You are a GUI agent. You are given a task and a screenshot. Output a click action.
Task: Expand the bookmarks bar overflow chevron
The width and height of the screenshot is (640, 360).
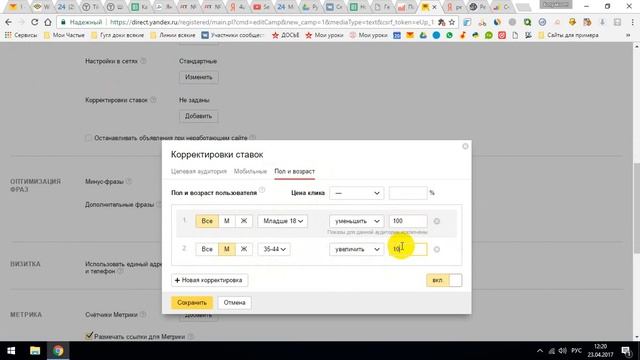tap(628, 36)
